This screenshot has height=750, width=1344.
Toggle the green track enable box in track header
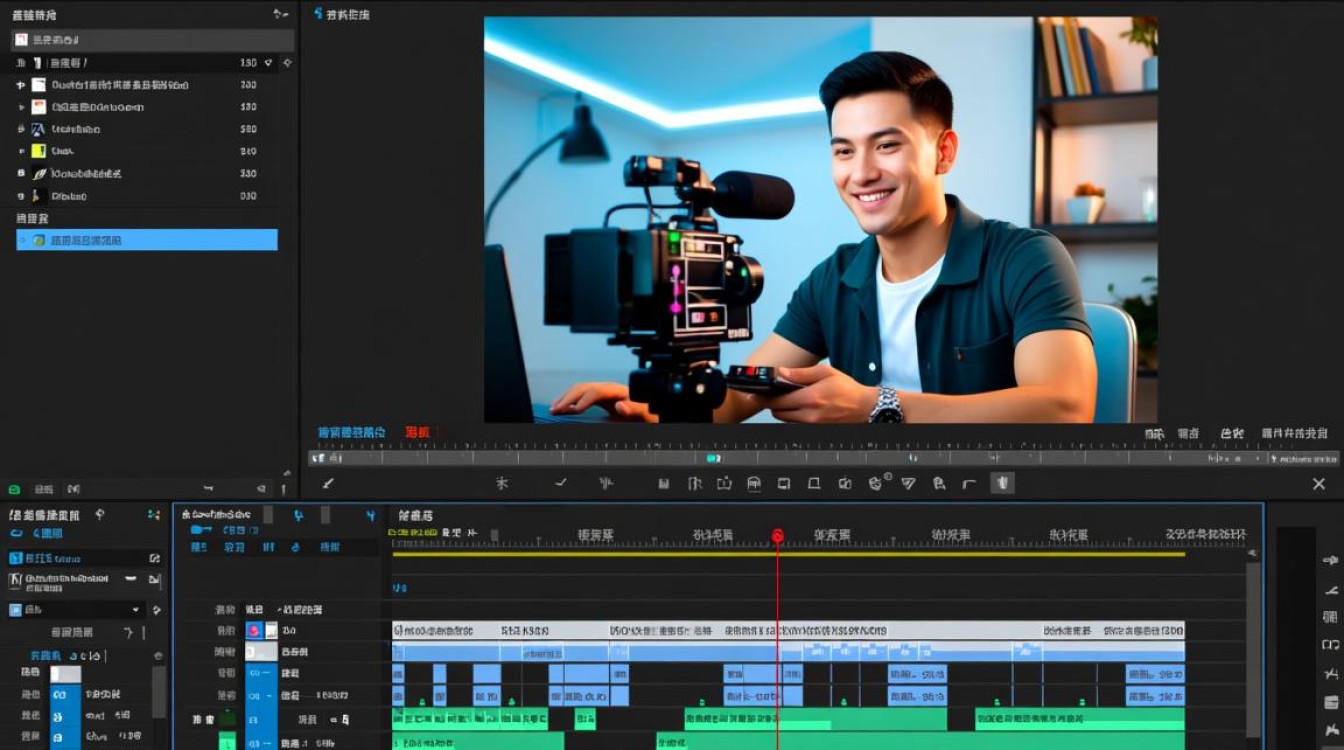[x=228, y=718]
